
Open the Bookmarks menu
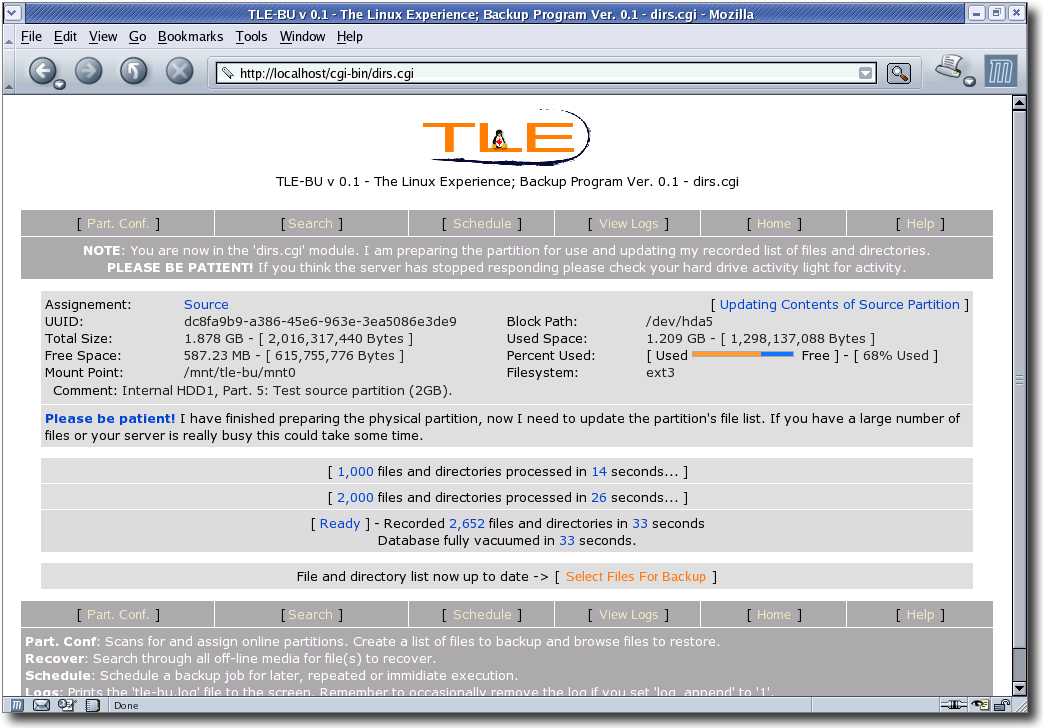190,36
